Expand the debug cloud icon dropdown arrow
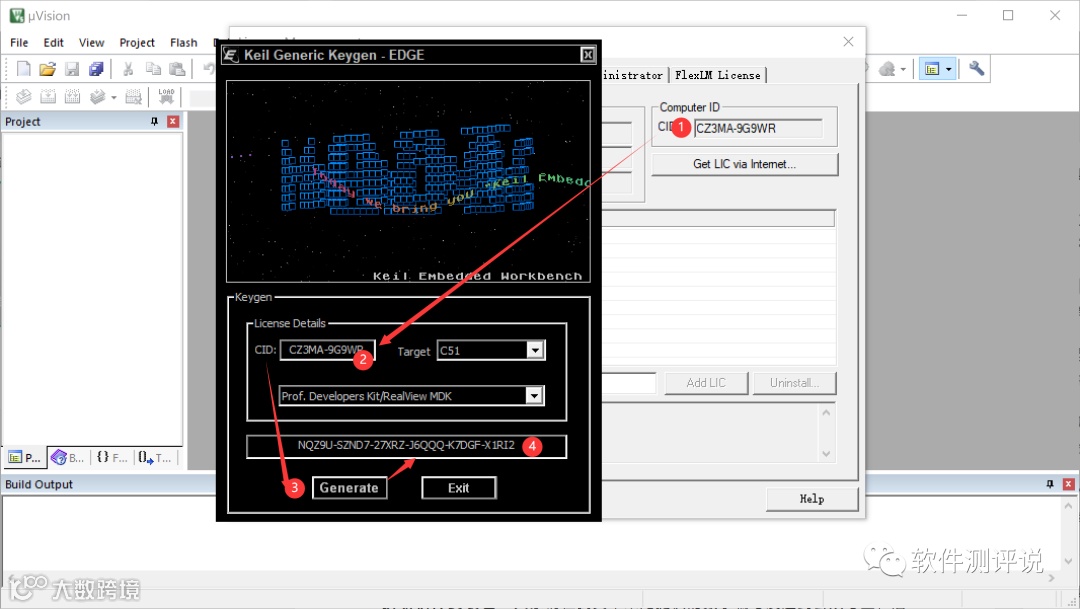Screen dimensions: 1080x609 (x=903, y=69)
